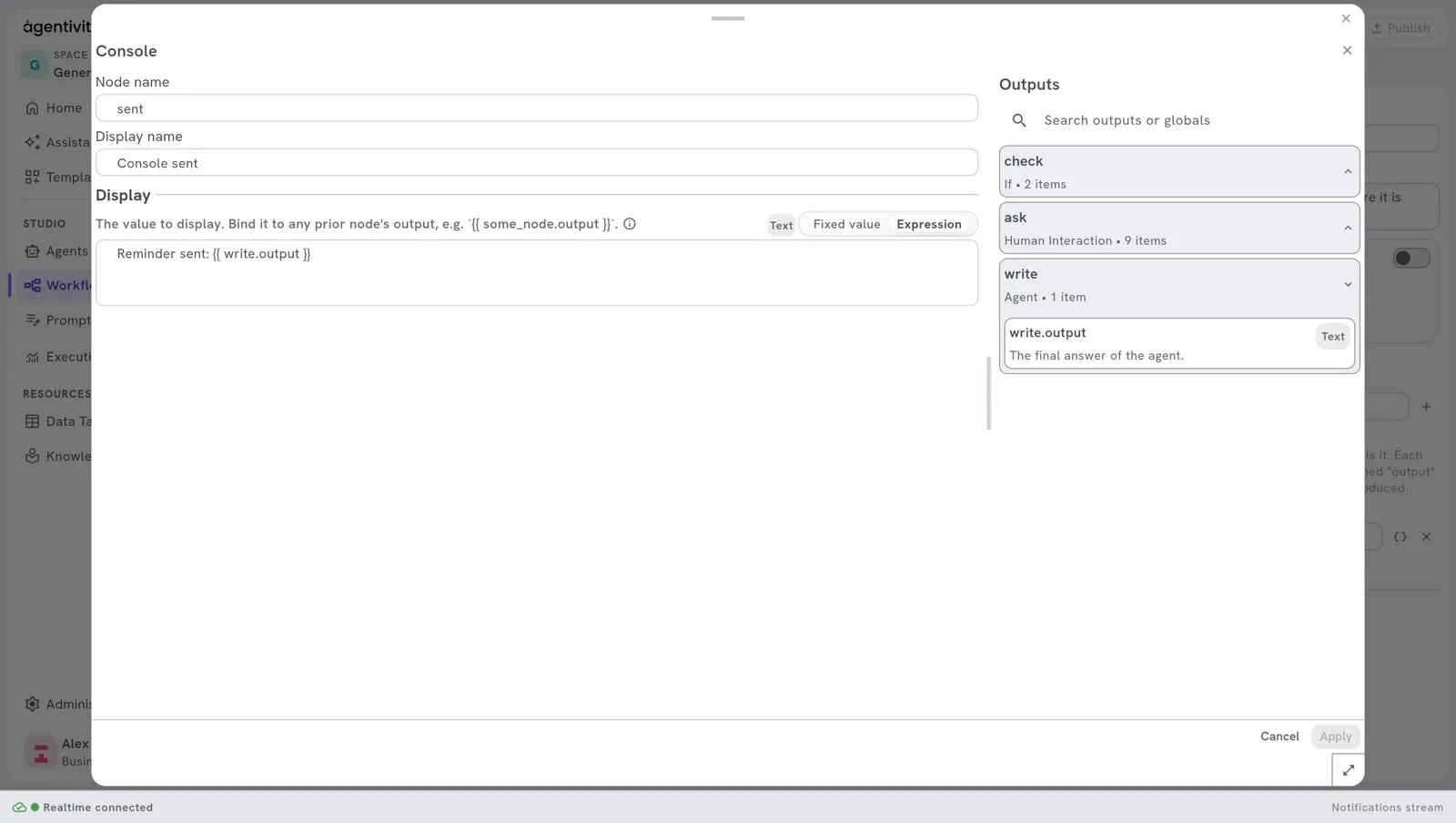Select the write.output output item
The width and height of the screenshot is (1456, 823).
[1179, 344]
